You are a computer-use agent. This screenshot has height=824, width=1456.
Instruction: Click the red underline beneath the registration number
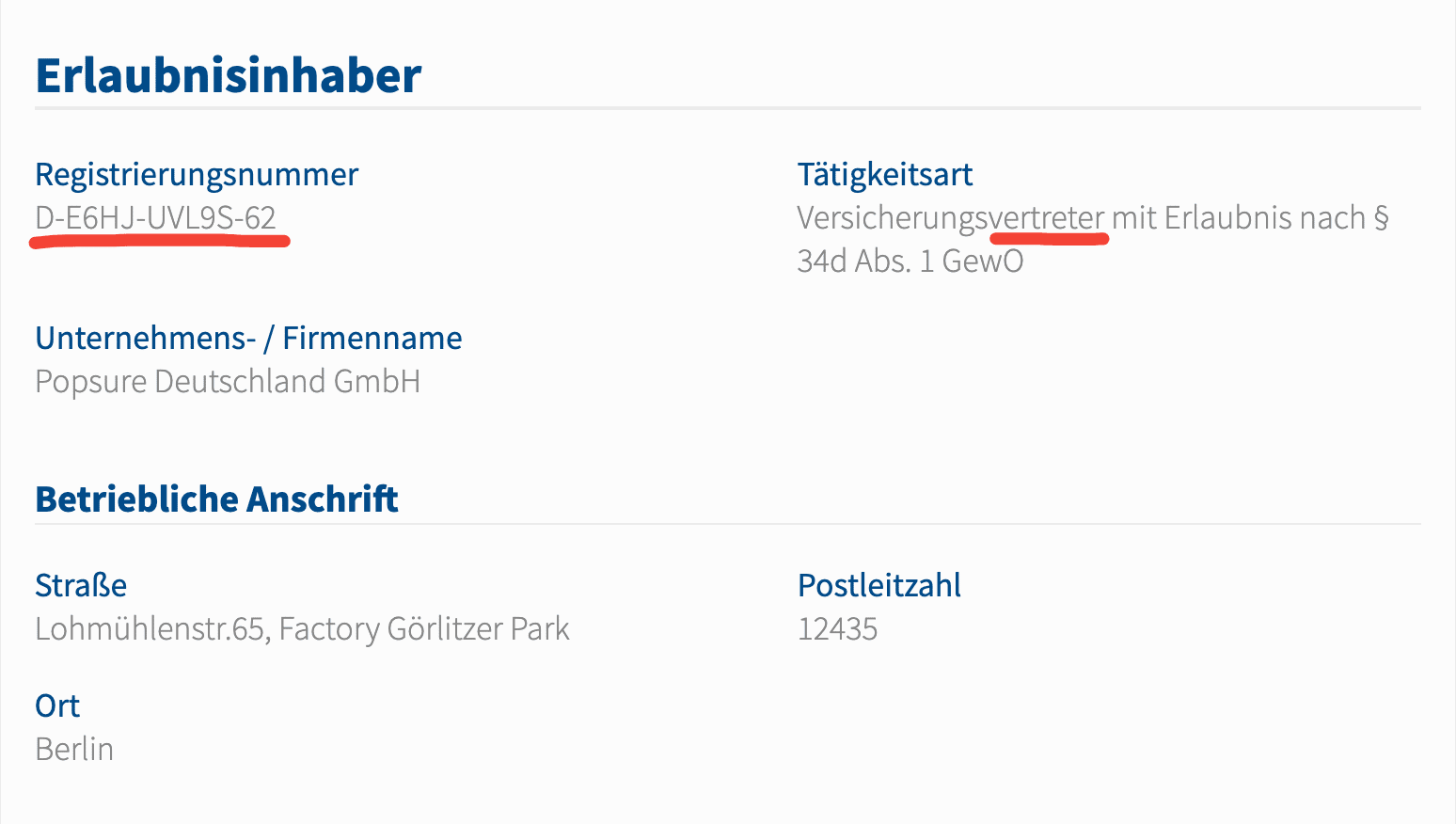(x=160, y=242)
